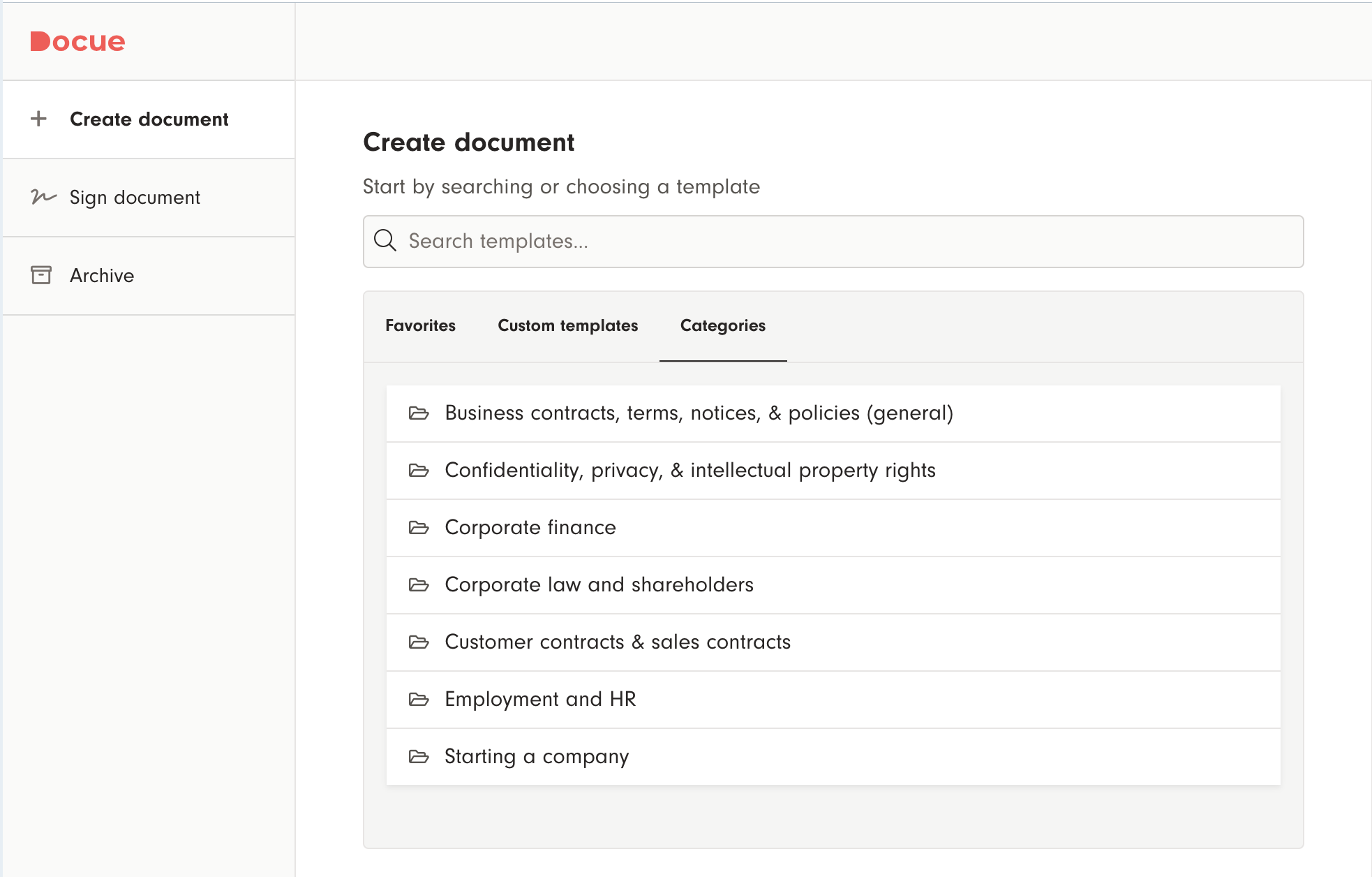Click the magnifier icon in the search bar
Viewport: 1372px width, 877px height.
[385, 241]
